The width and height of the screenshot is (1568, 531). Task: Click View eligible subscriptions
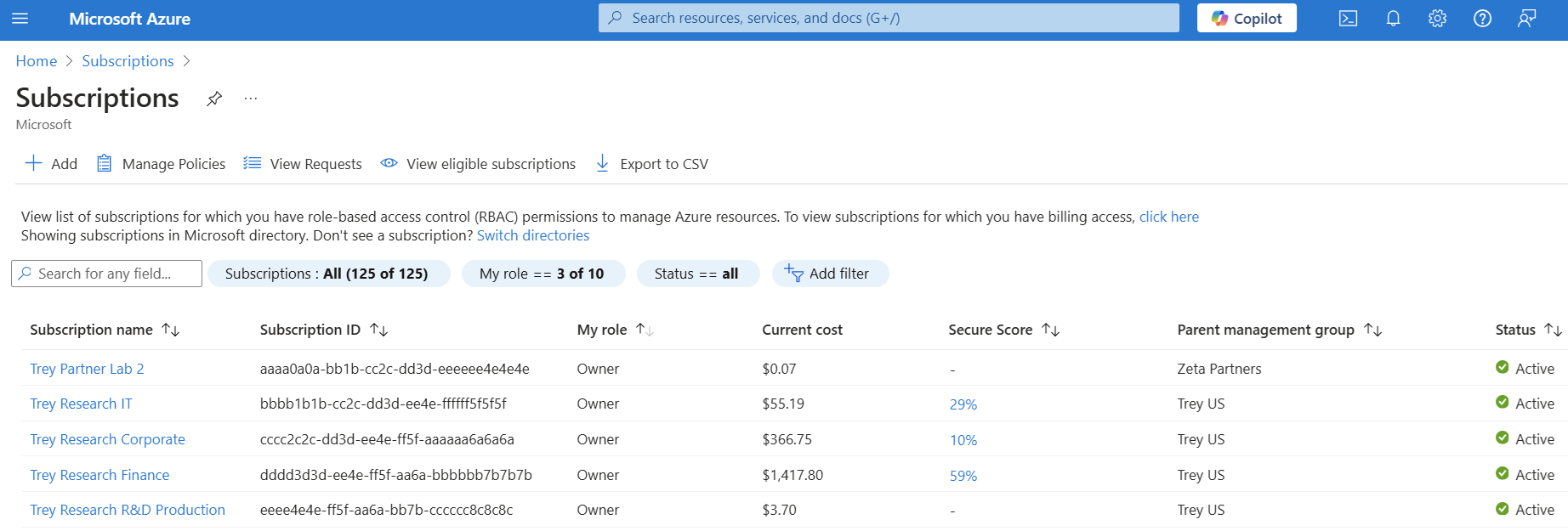coord(478,164)
